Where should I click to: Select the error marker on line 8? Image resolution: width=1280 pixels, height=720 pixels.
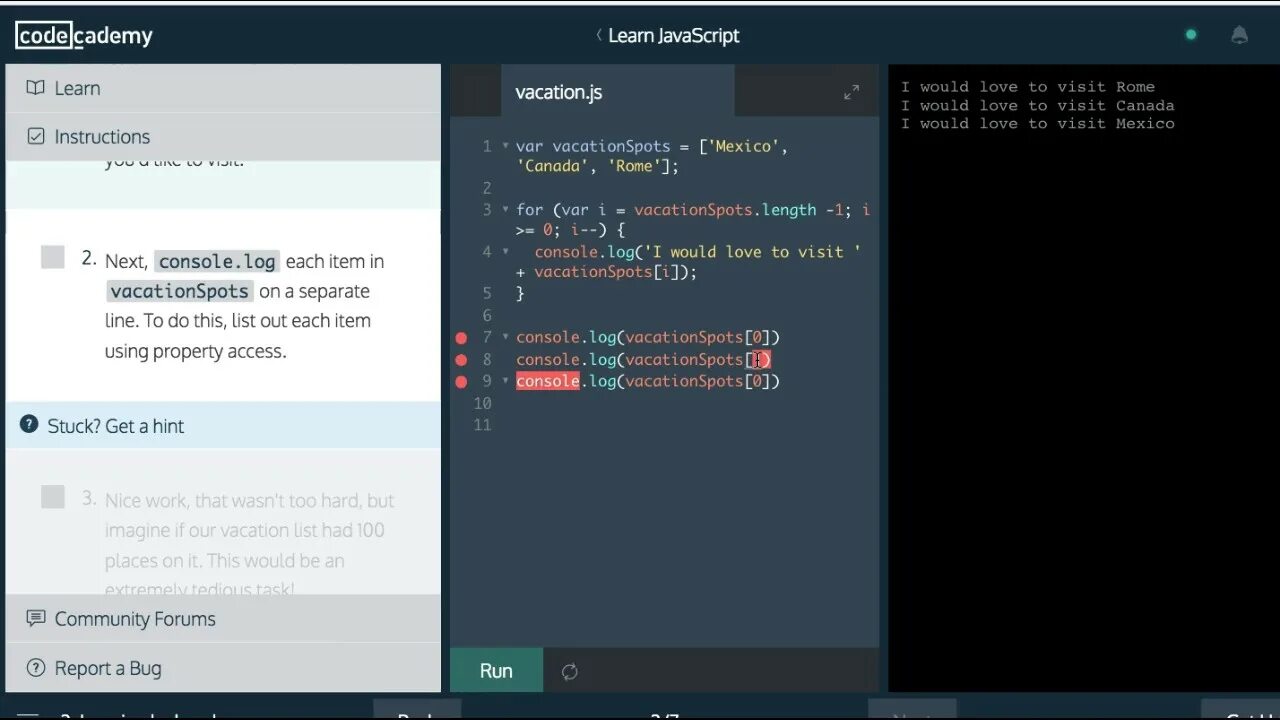pyautogui.click(x=461, y=360)
